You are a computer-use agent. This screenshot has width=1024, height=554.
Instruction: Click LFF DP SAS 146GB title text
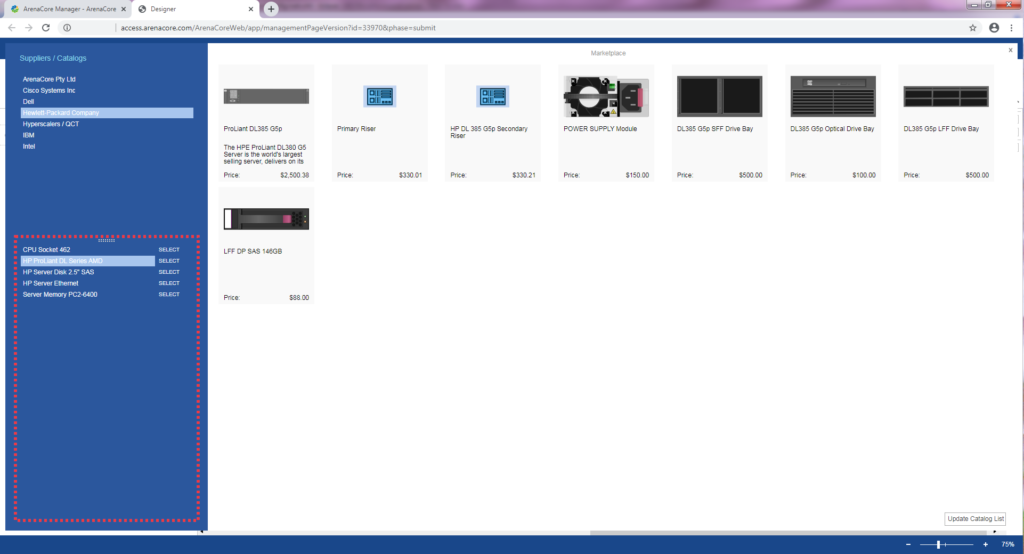pos(253,251)
